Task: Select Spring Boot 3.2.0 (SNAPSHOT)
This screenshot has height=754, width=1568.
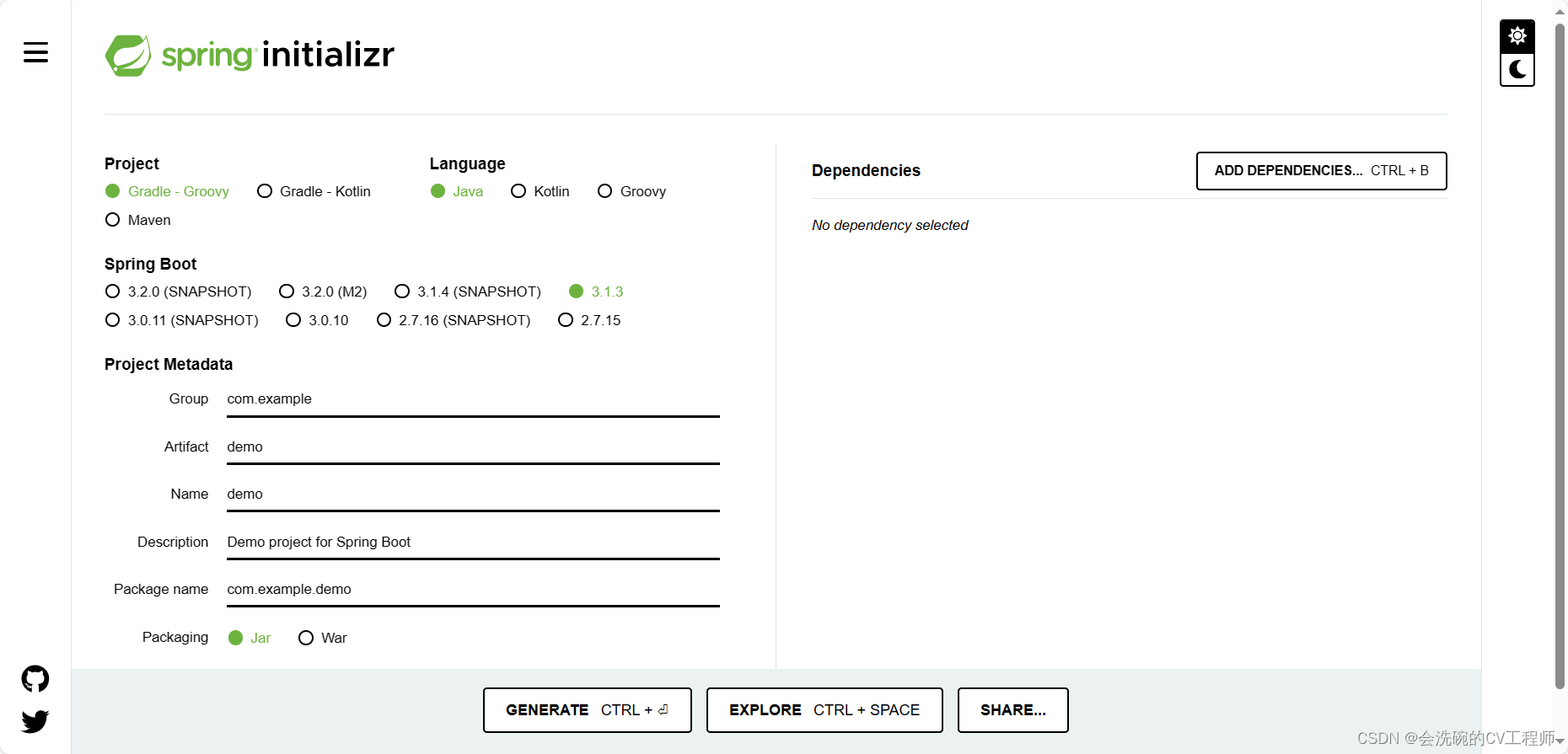Action: pyautogui.click(x=178, y=291)
